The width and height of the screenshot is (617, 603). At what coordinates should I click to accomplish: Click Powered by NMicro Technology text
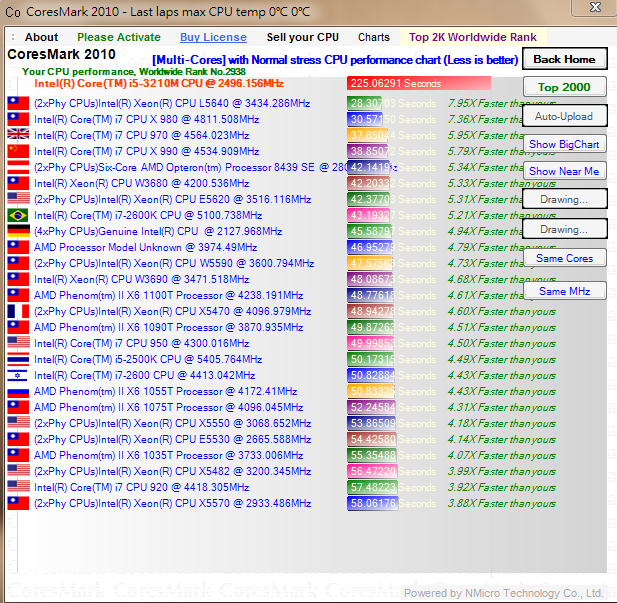click(504, 593)
